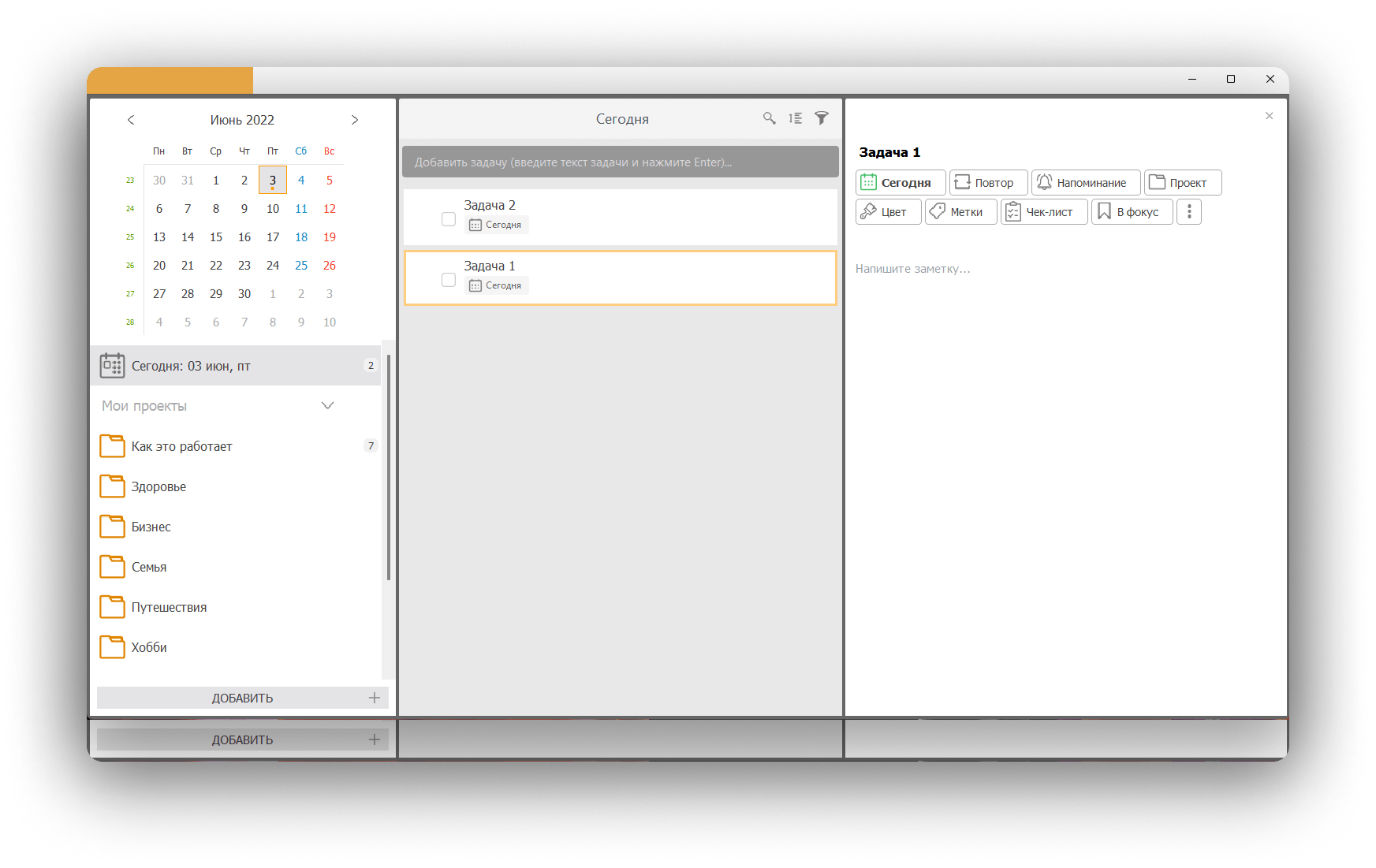Image resolution: width=1376 pixels, height=868 pixels.
Task: Select June 25 Saturday in calendar
Action: [301, 266]
